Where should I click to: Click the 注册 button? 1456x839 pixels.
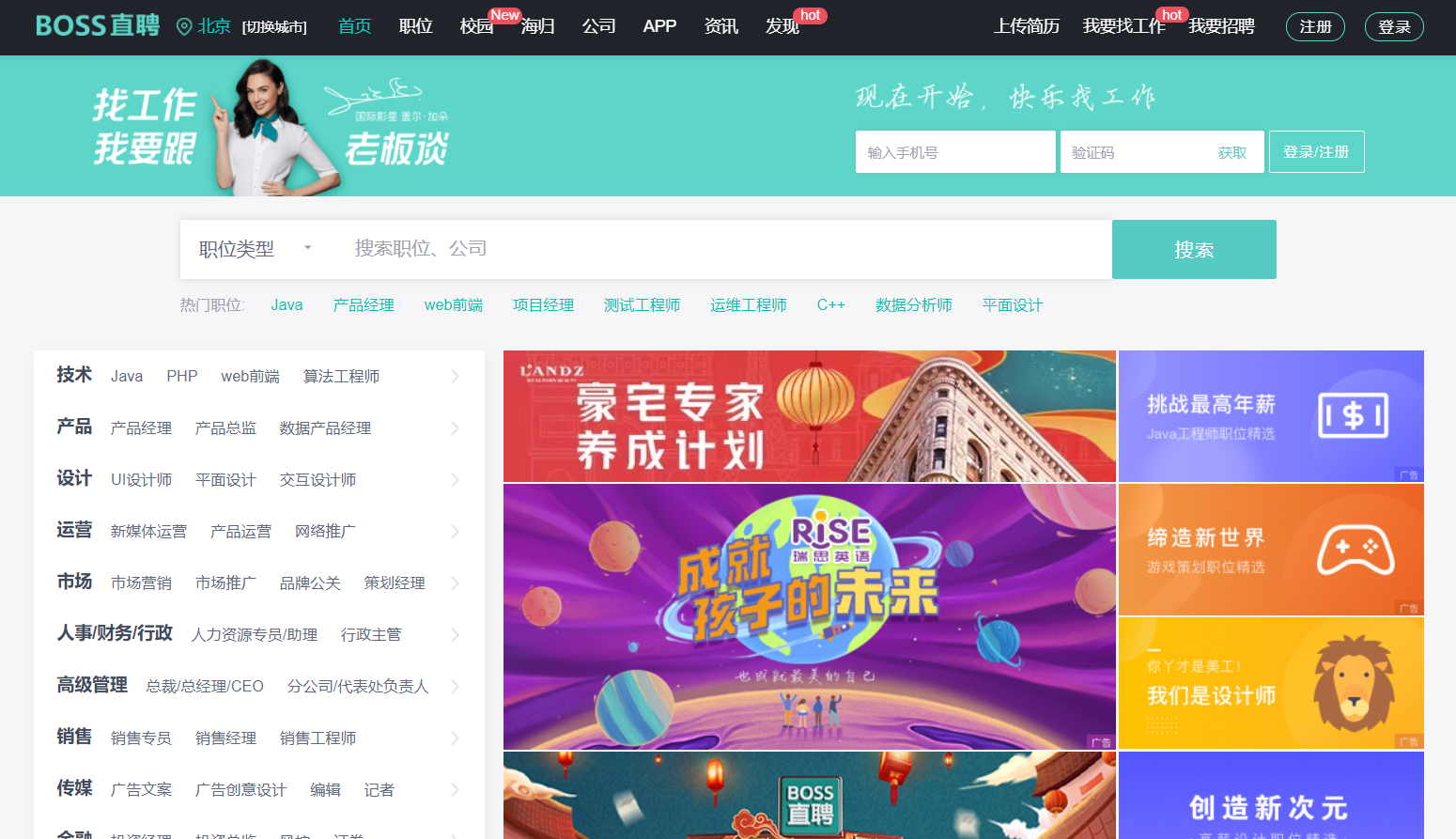(1315, 26)
